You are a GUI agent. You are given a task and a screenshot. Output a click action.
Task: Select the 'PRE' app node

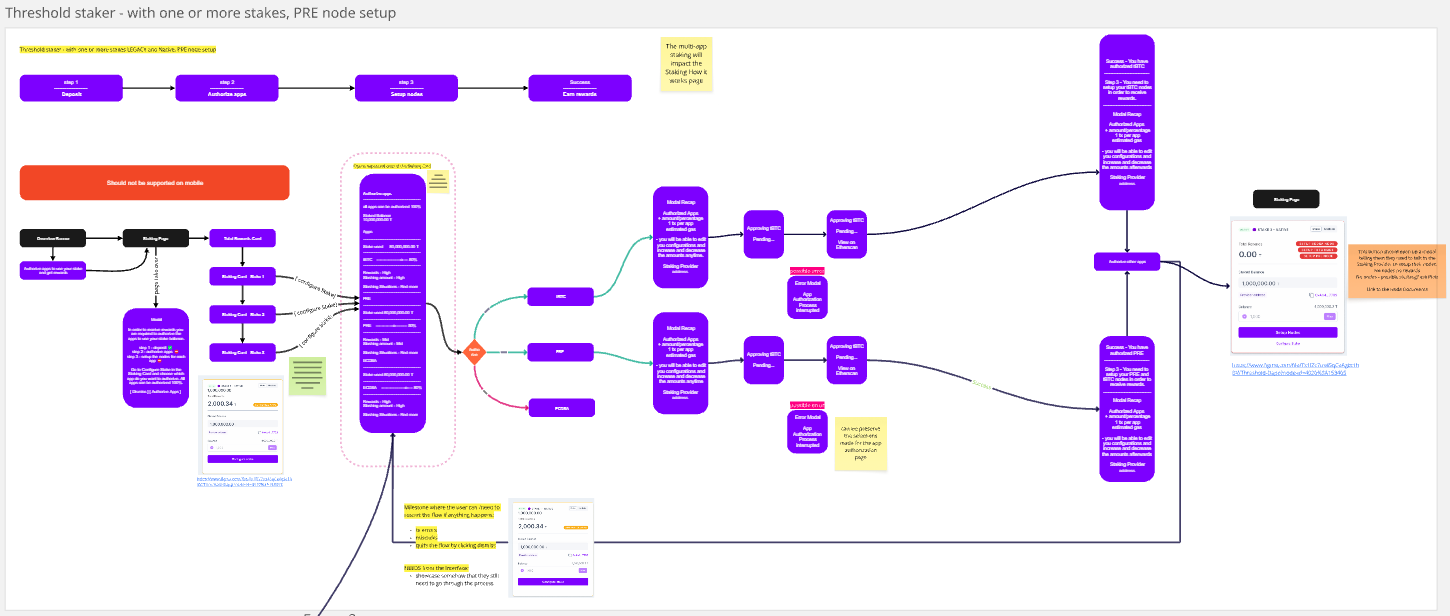click(561, 352)
